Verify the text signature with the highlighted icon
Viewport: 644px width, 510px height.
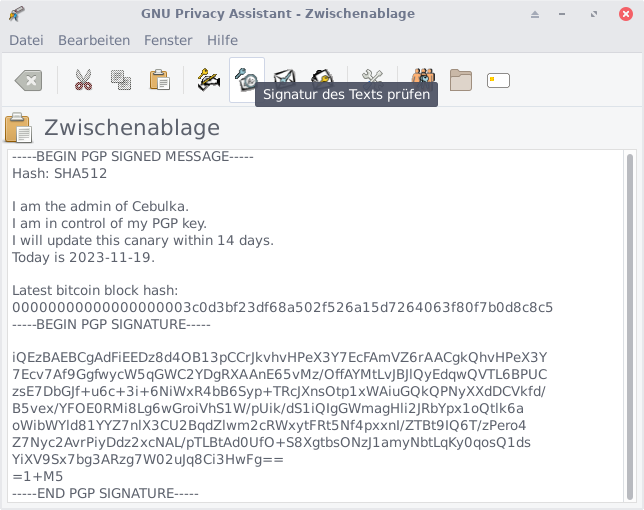247,81
